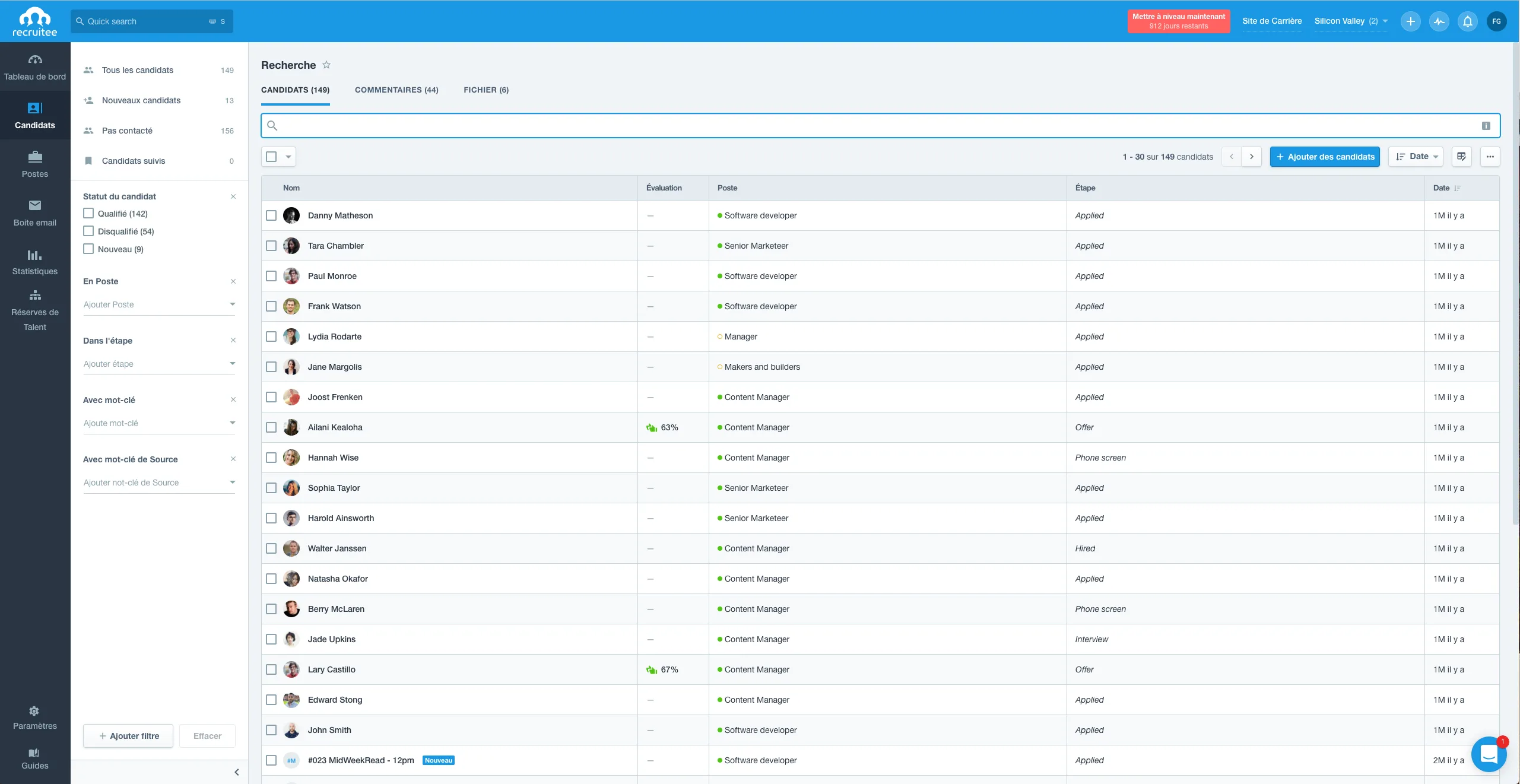The image size is (1520, 784).
Task: Star the Recherche view as favorite
Action: pyautogui.click(x=326, y=65)
